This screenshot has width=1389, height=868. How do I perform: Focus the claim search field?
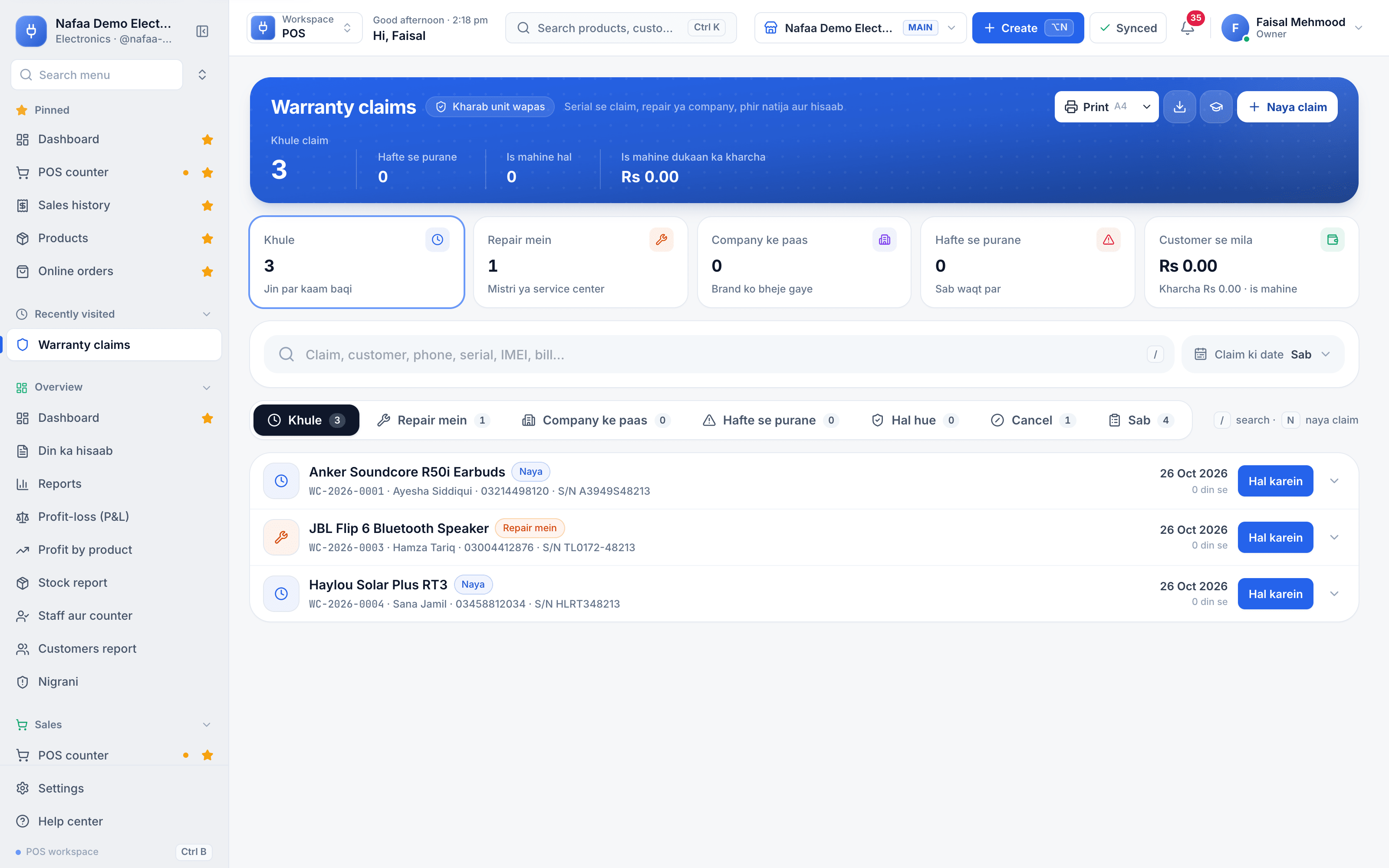[x=719, y=354]
